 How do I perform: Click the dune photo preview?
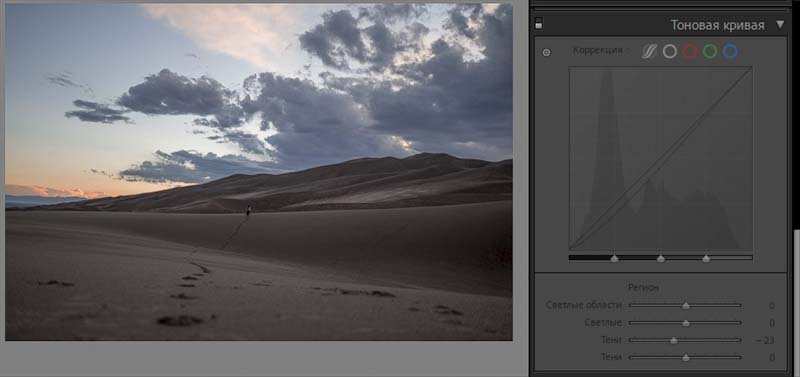pyautogui.click(x=259, y=172)
